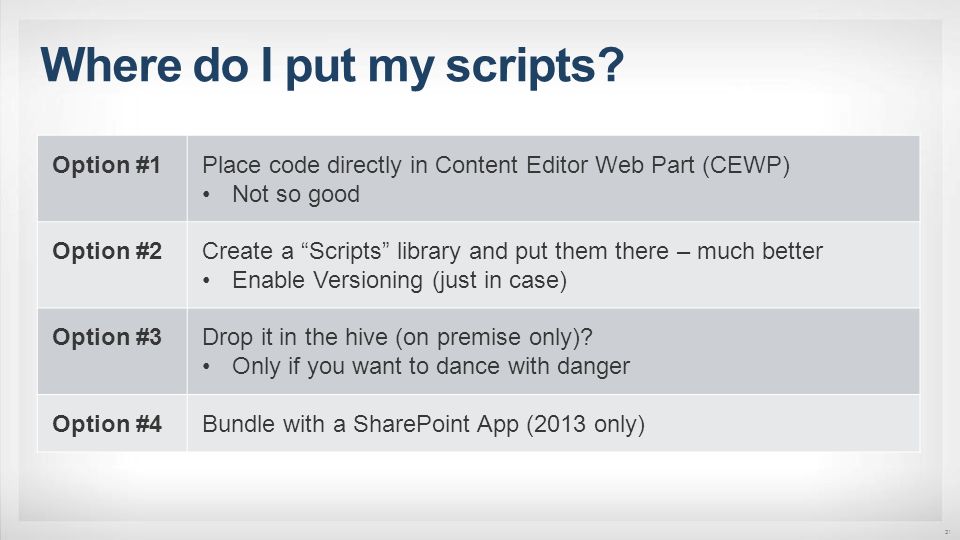Click the slide title "Where do I put my scripts?"

point(332,66)
